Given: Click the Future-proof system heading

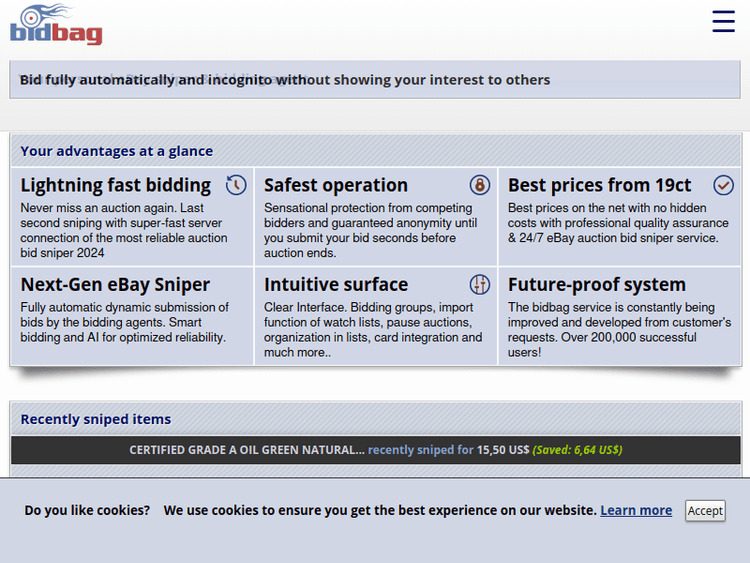Looking at the screenshot, I should point(597,284).
